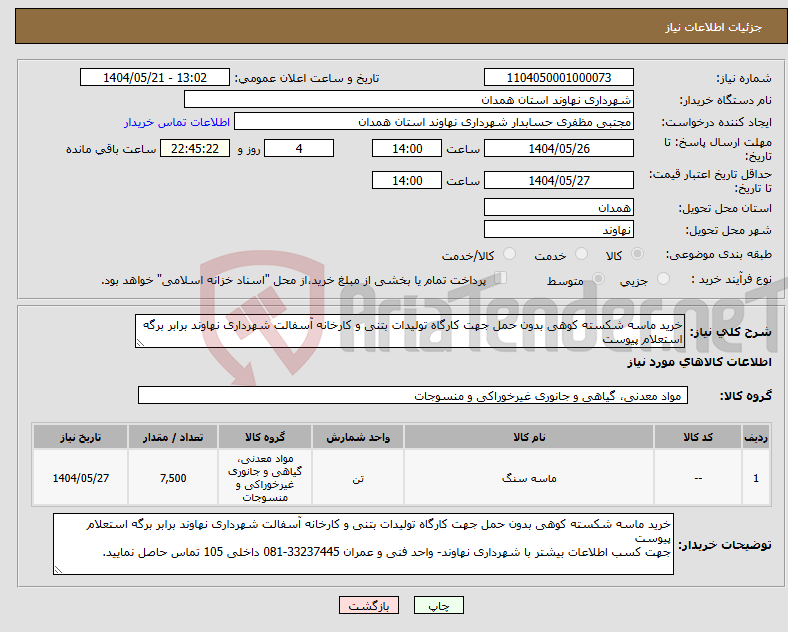Click the price validity hour field 14:00
This screenshot has height=632, width=788.
coord(407,180)
